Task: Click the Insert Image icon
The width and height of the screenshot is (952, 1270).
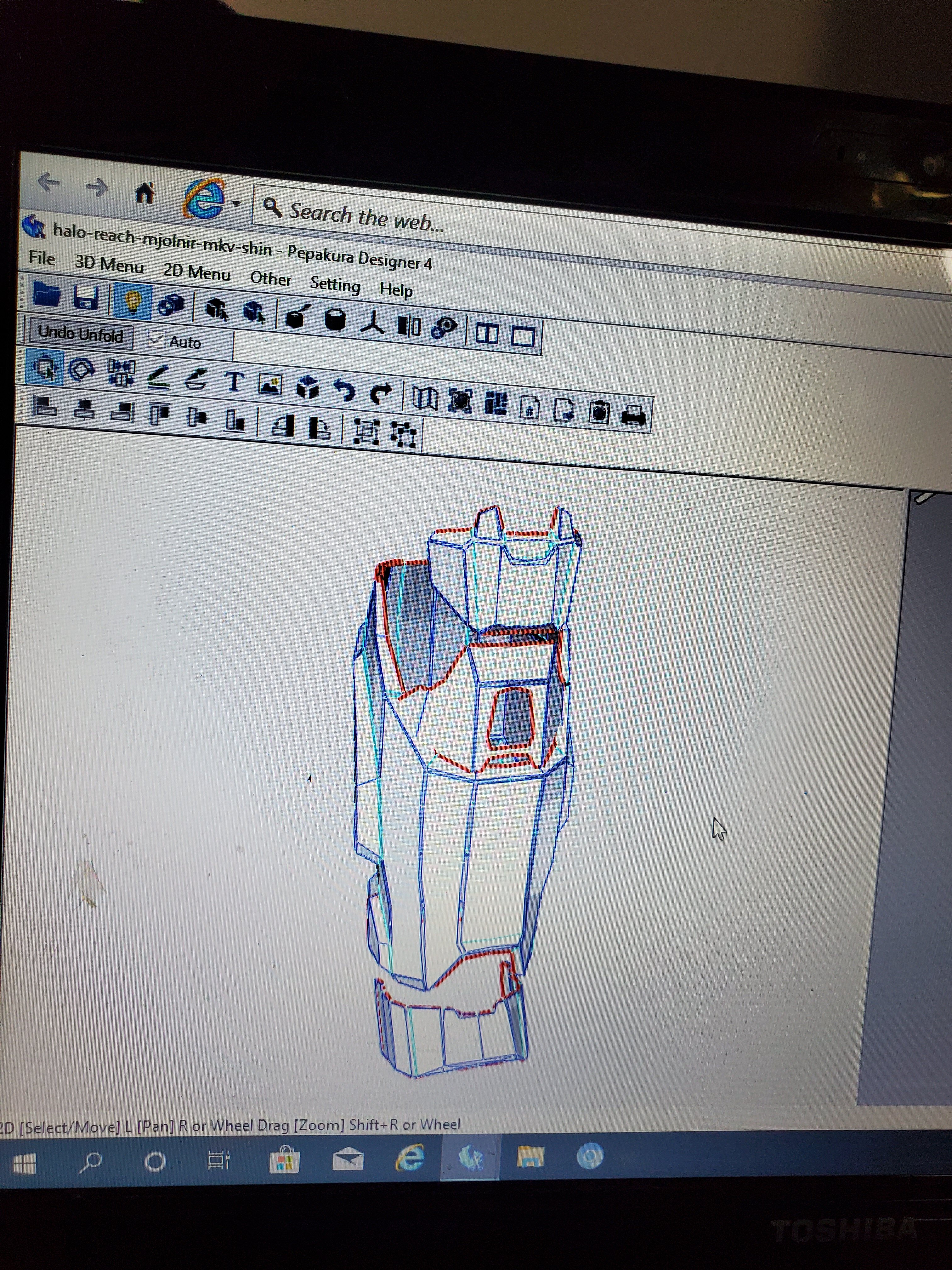Action: [x=270, y=384]
